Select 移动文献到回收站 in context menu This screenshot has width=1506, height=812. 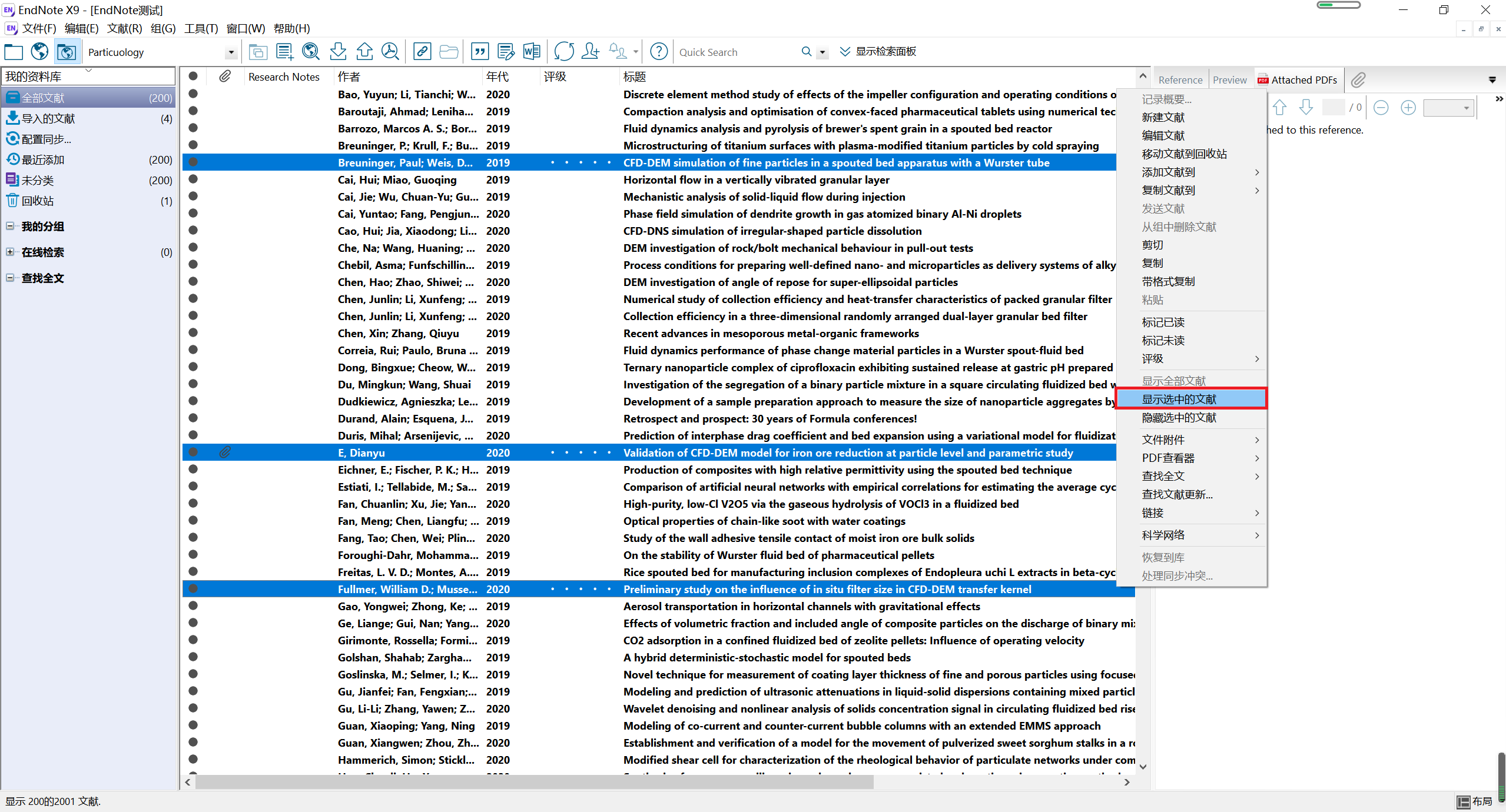pos(1191,154)
